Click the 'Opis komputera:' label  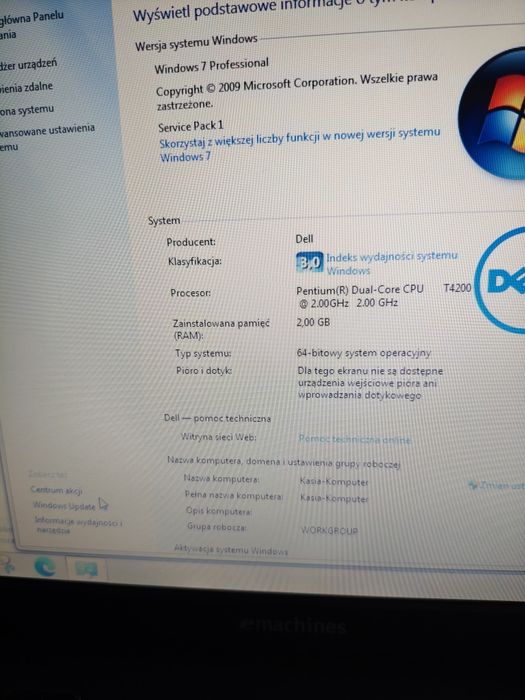219,511
